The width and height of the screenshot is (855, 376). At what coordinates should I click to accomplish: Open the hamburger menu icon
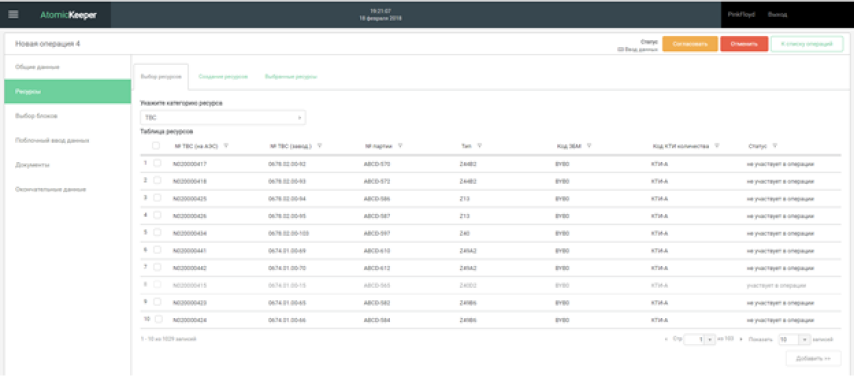point(13,15)
